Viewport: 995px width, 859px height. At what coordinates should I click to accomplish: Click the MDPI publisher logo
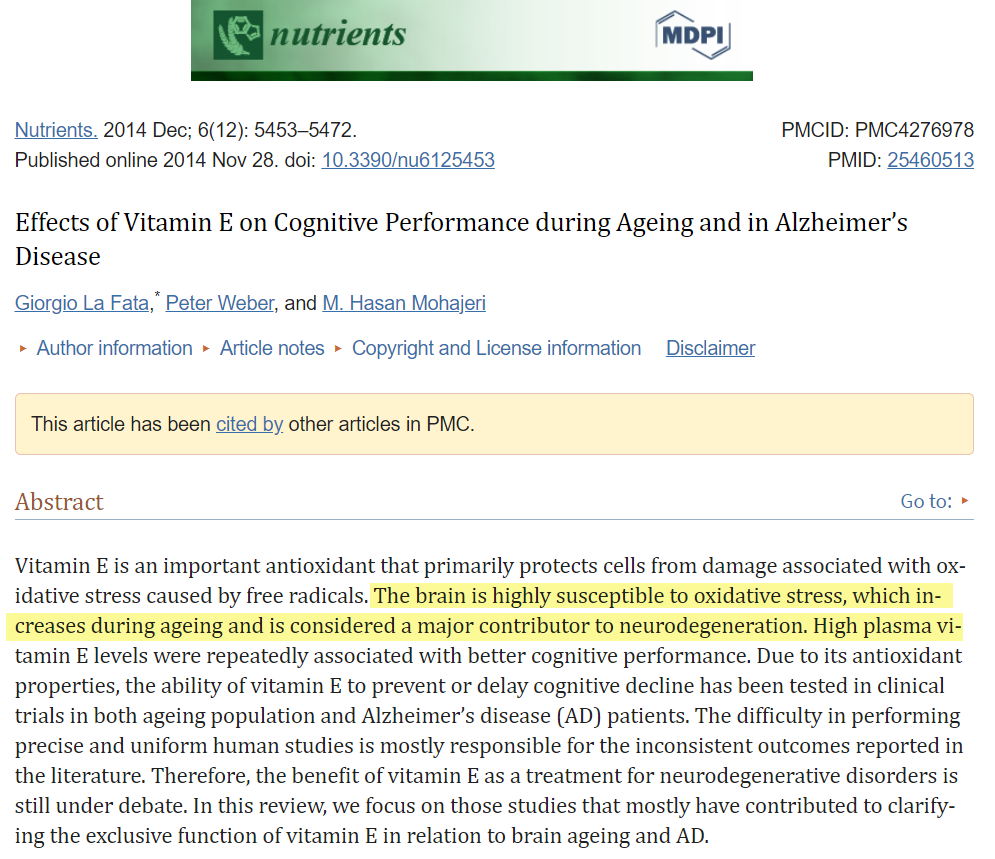[x=693, y=35]
